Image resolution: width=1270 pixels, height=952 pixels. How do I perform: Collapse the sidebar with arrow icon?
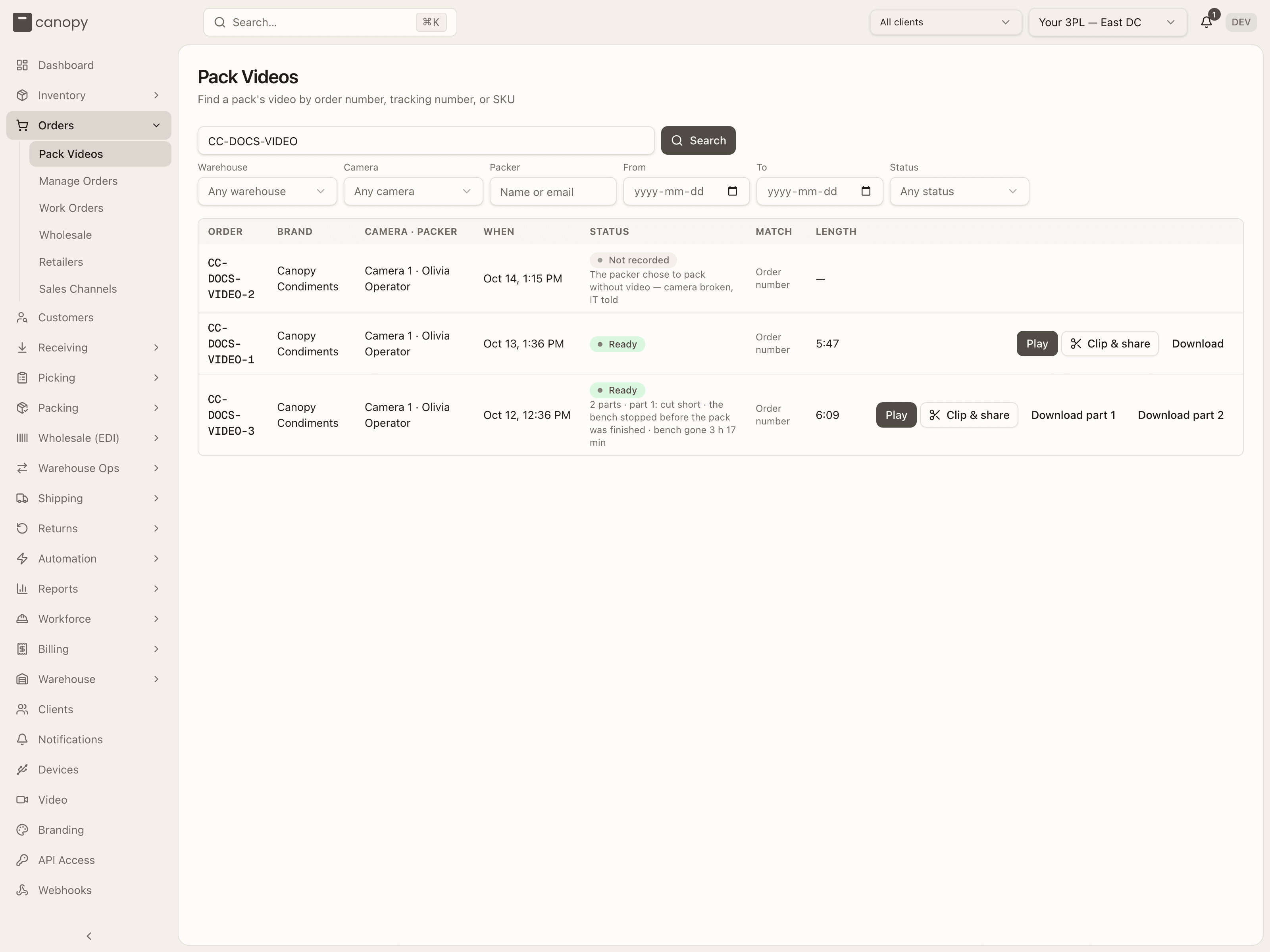click(x=89, y=936)
